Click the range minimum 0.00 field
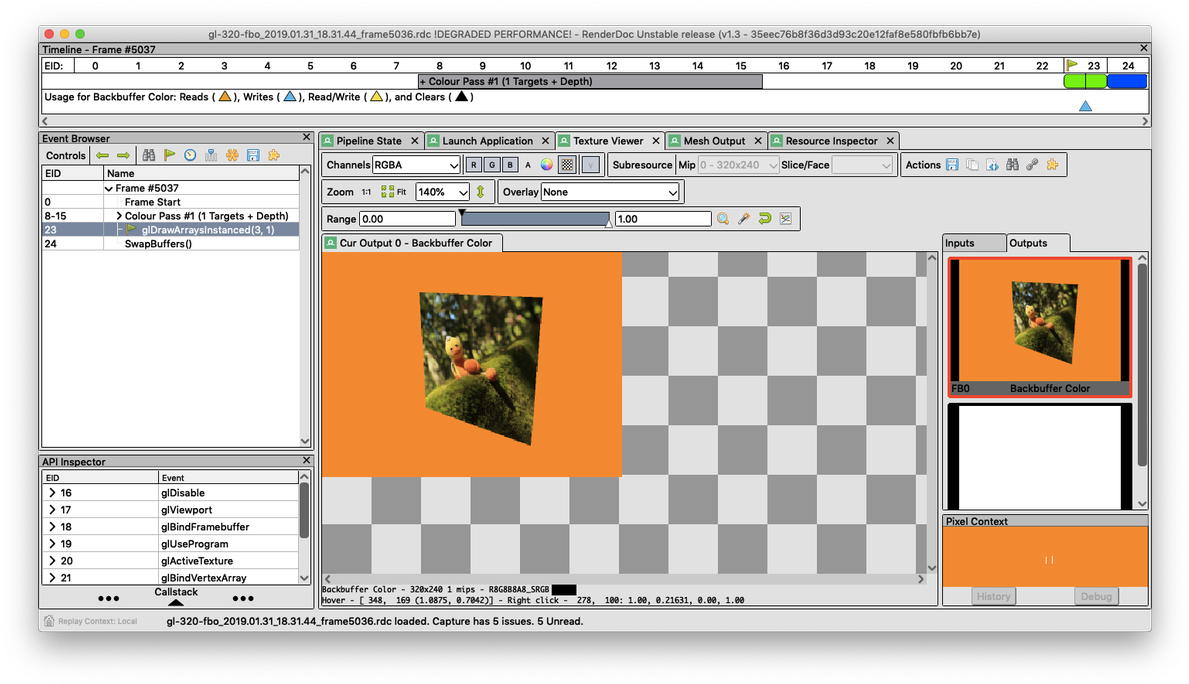 click(407, 219)
